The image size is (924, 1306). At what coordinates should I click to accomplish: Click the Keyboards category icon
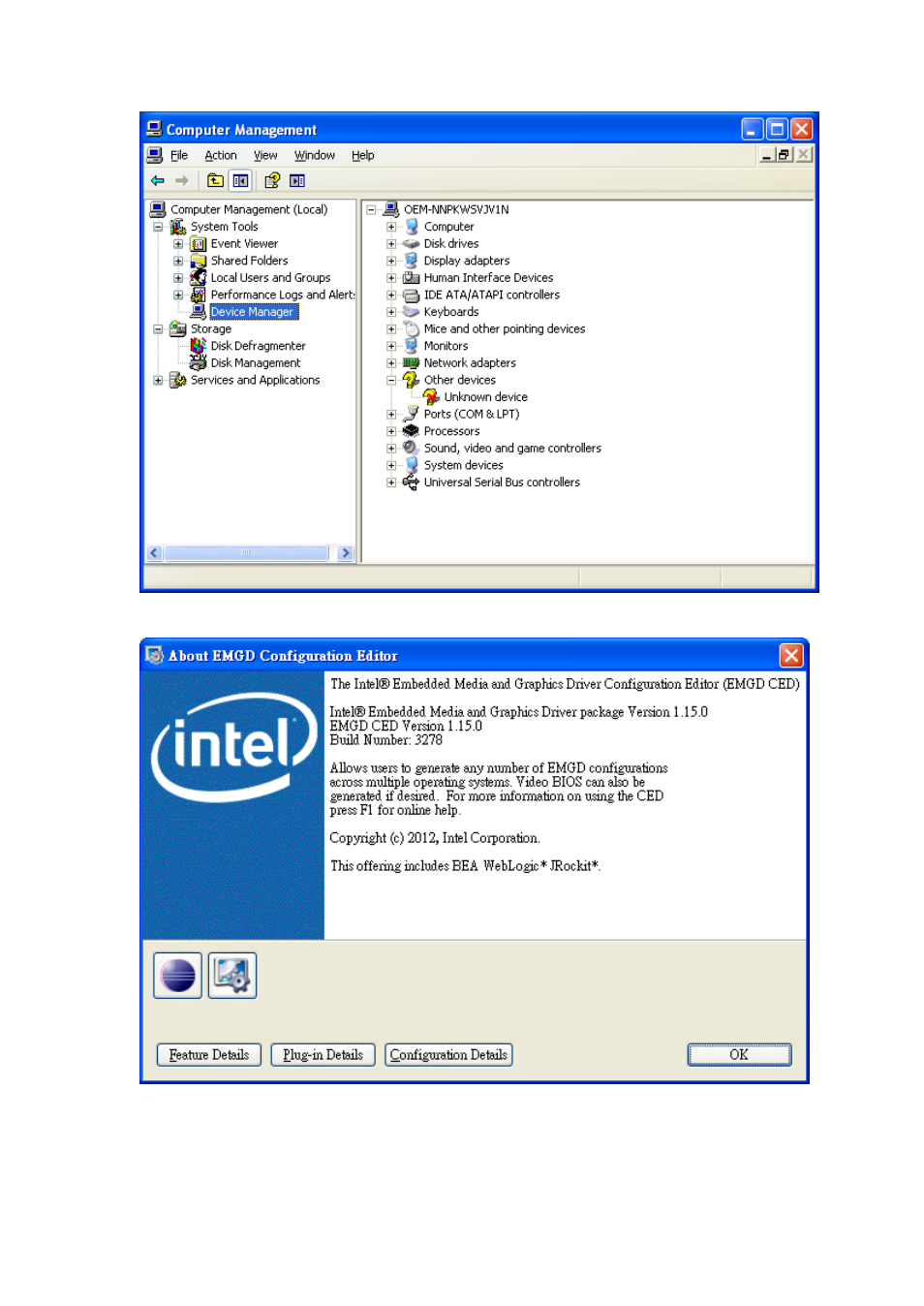click(412, 312)
